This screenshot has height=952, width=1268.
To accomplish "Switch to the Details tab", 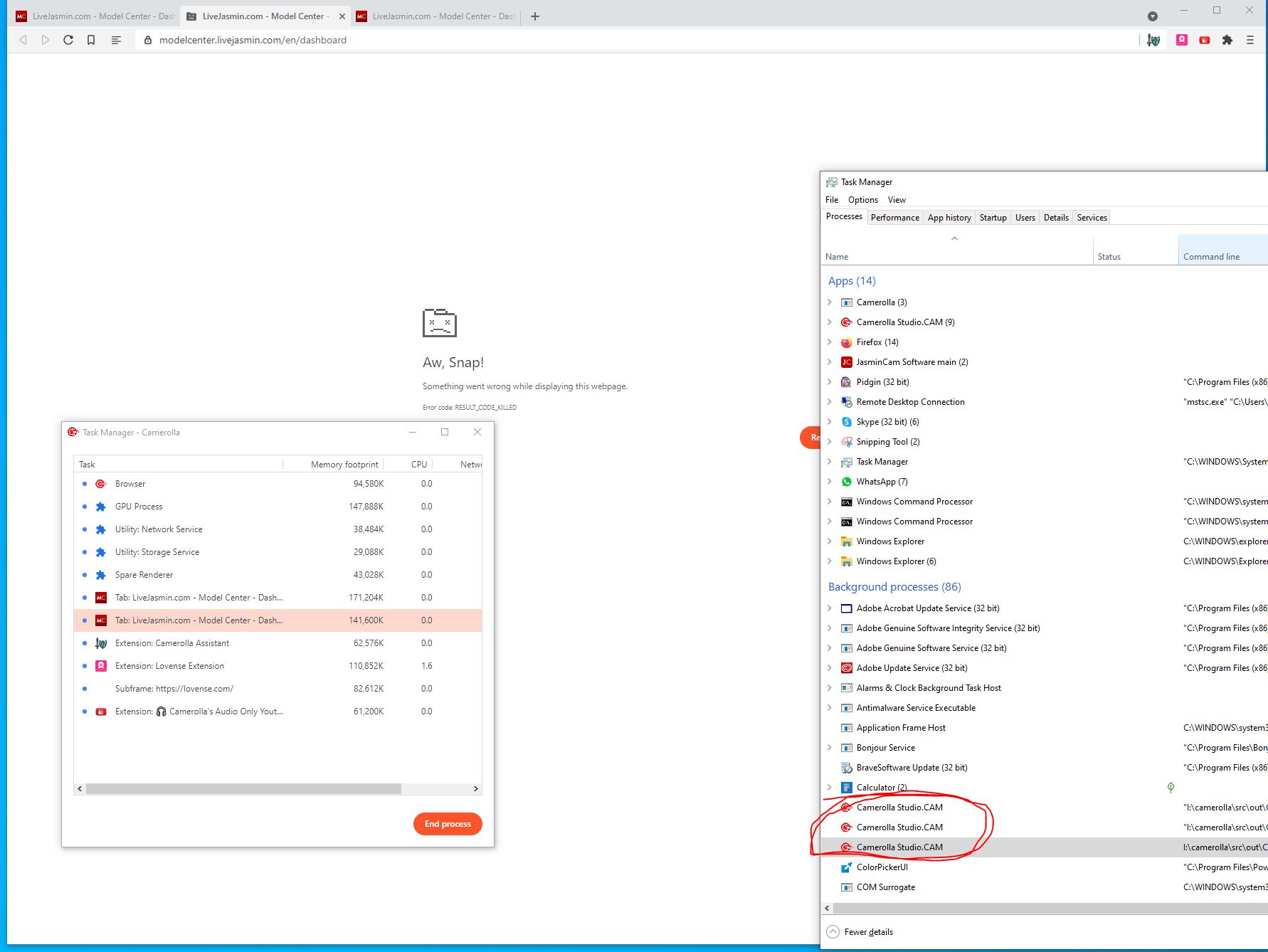I will pyautogui.click(x=1056, y=218).
